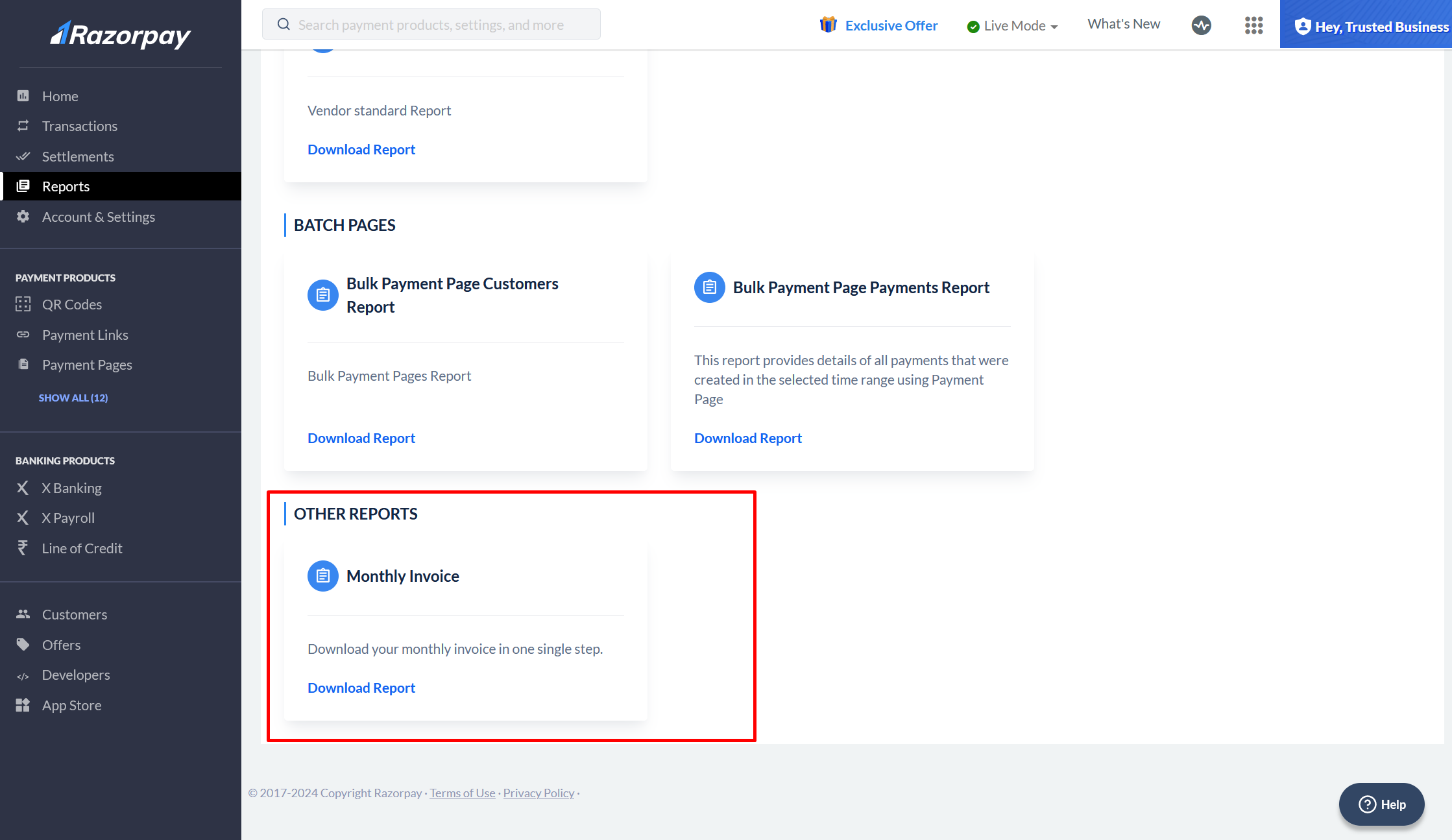Open the Developers sidebar item
Viewport: 1452px width, 840px height.
coord(75,675)
